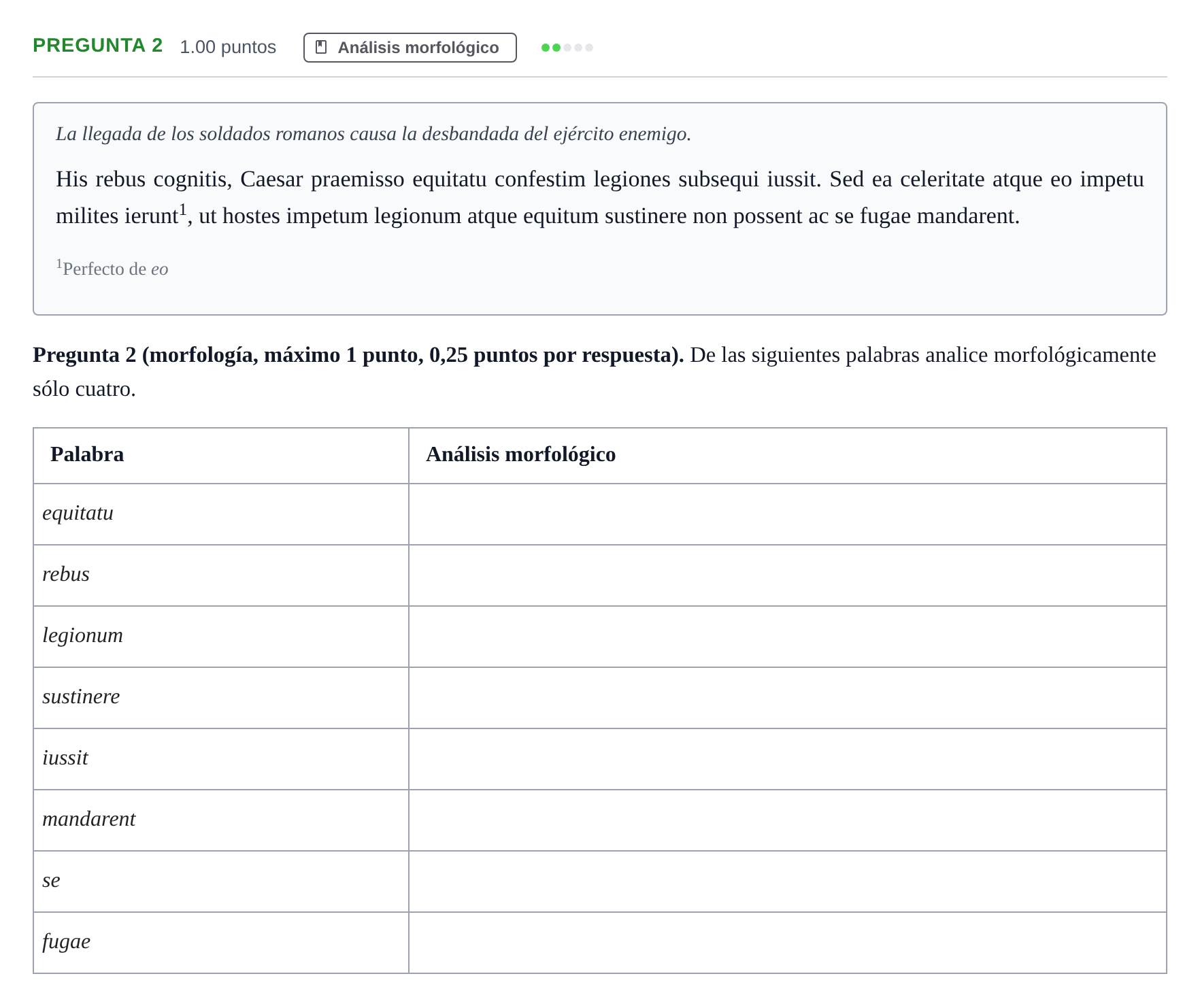1200x1008 pixels.
Task: Select the word fugae in the table
Action: pos(66,942)
